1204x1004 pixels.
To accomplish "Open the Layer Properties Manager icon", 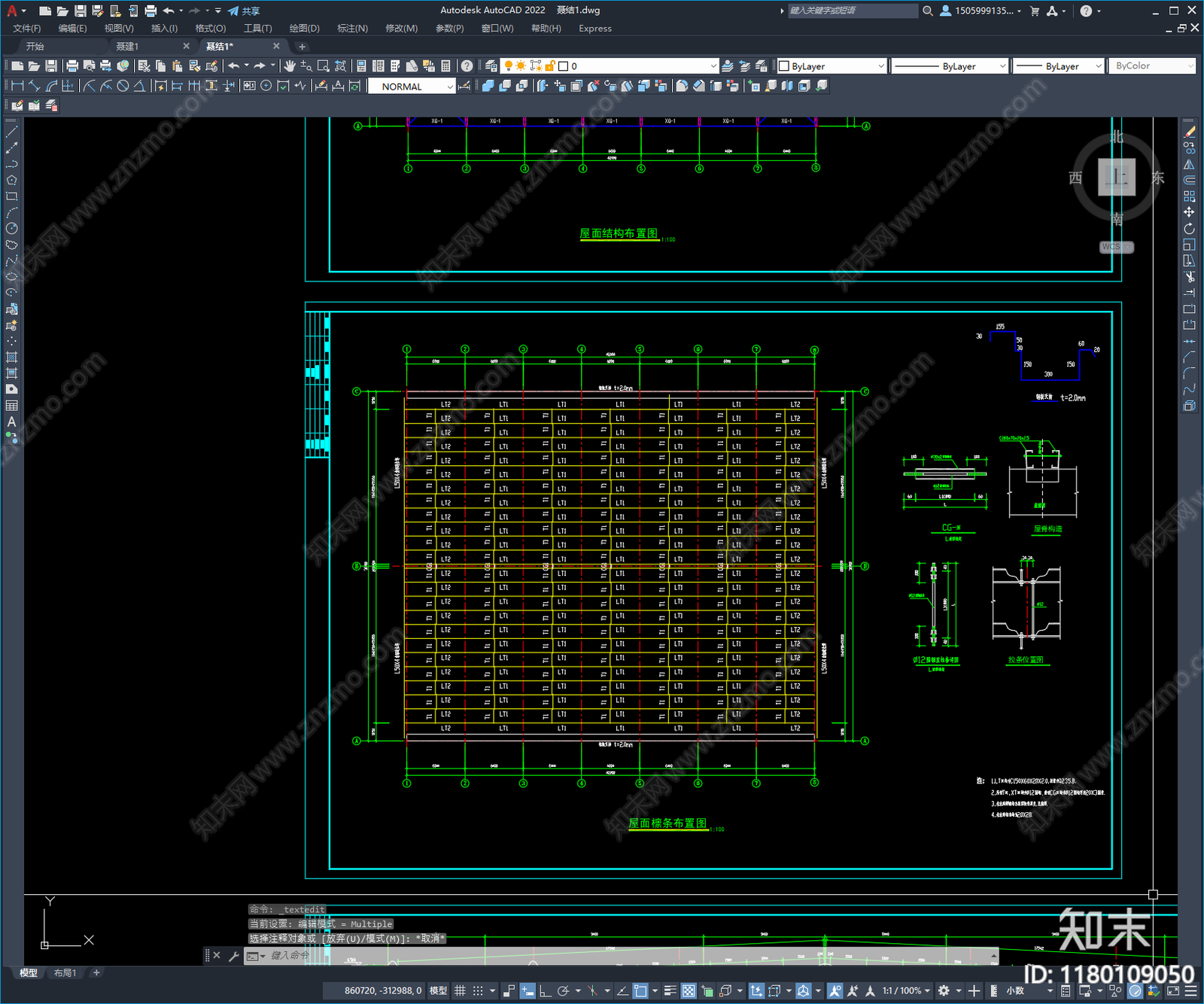I will [491, 66].
